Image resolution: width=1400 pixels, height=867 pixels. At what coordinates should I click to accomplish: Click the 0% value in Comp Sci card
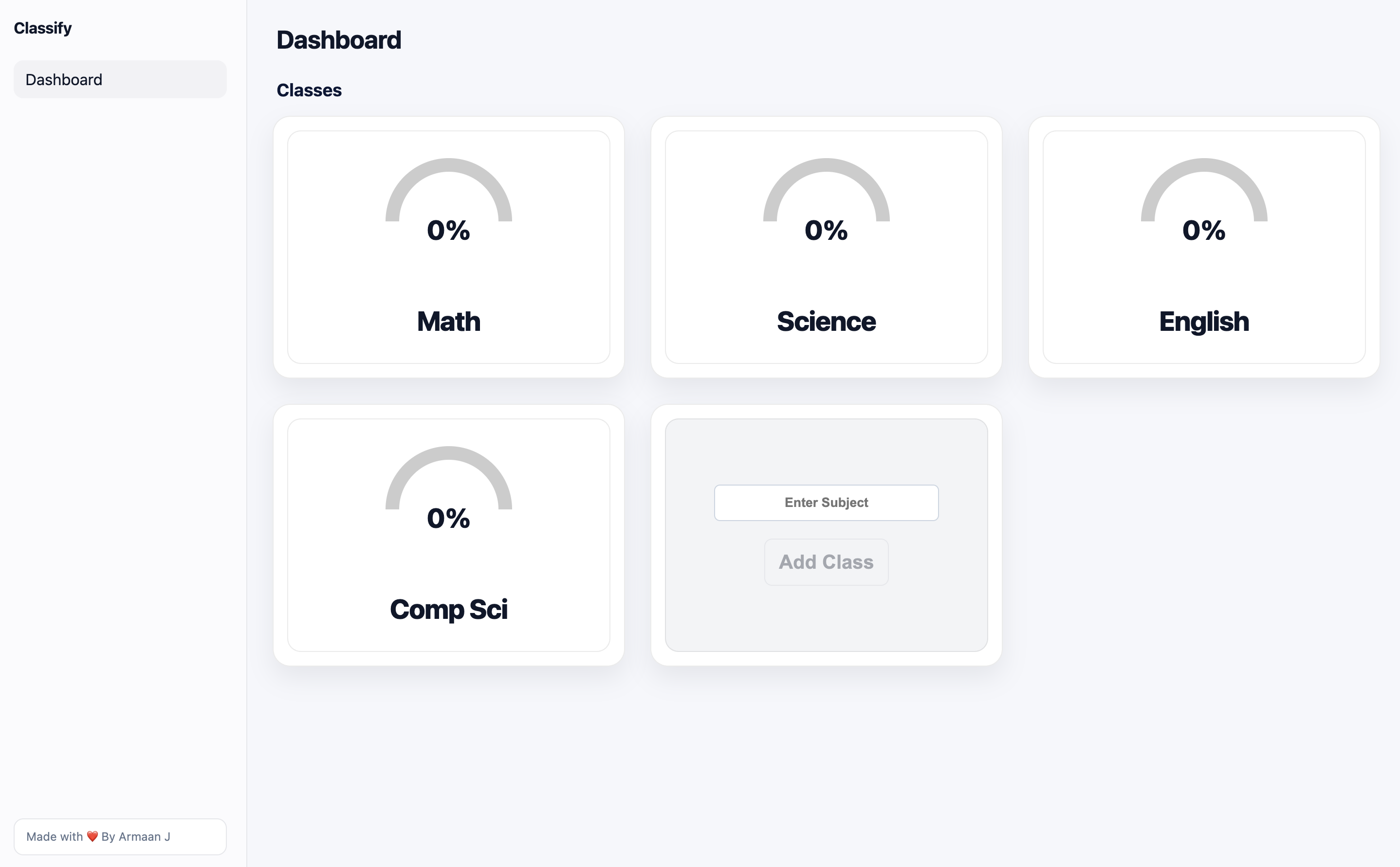[448, 518]
